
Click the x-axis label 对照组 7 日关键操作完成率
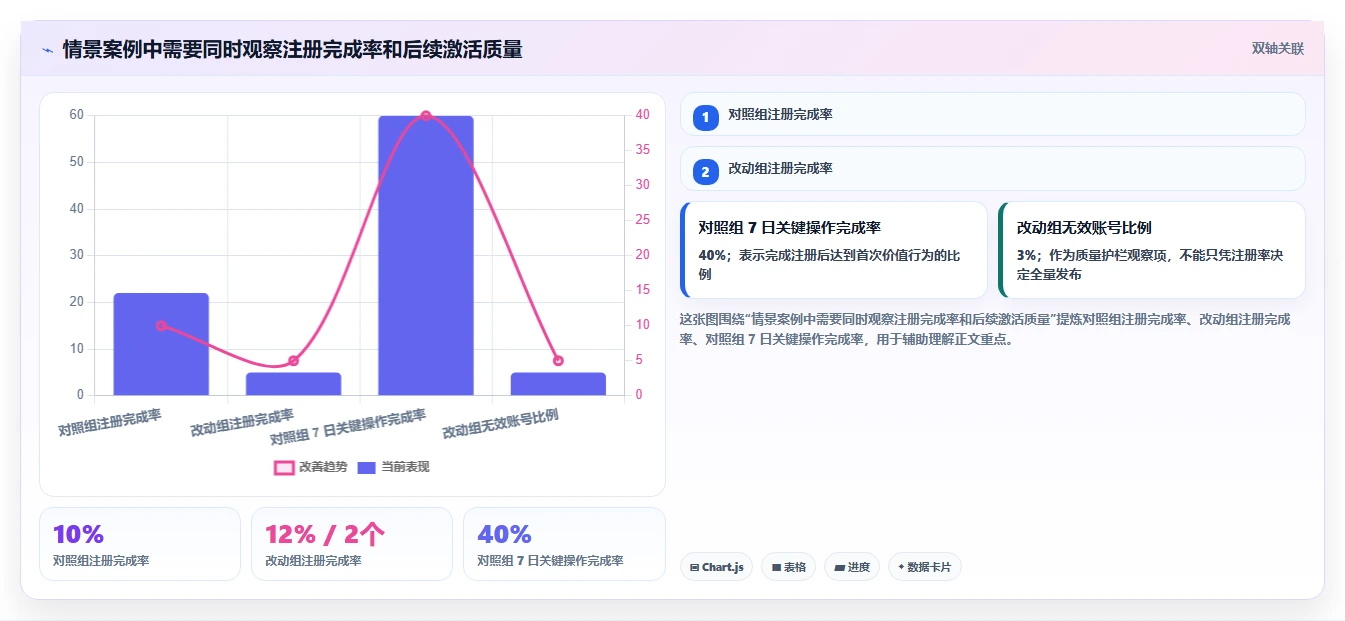(x=349, y=427)
